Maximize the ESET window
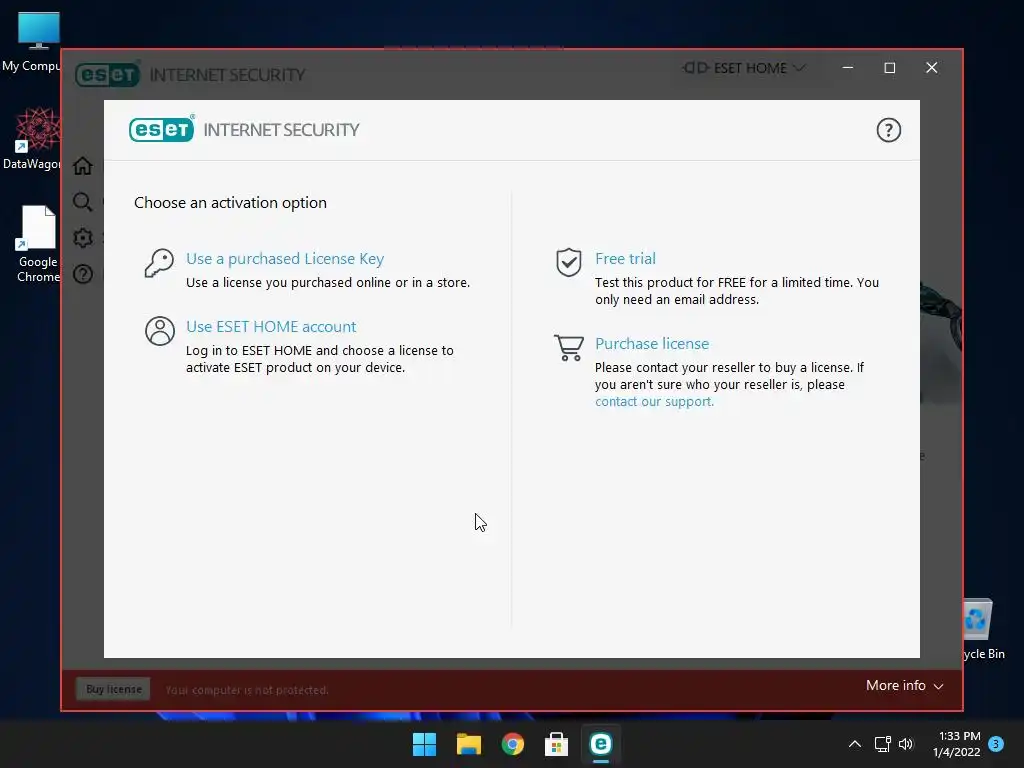 [x=889, y=68]
